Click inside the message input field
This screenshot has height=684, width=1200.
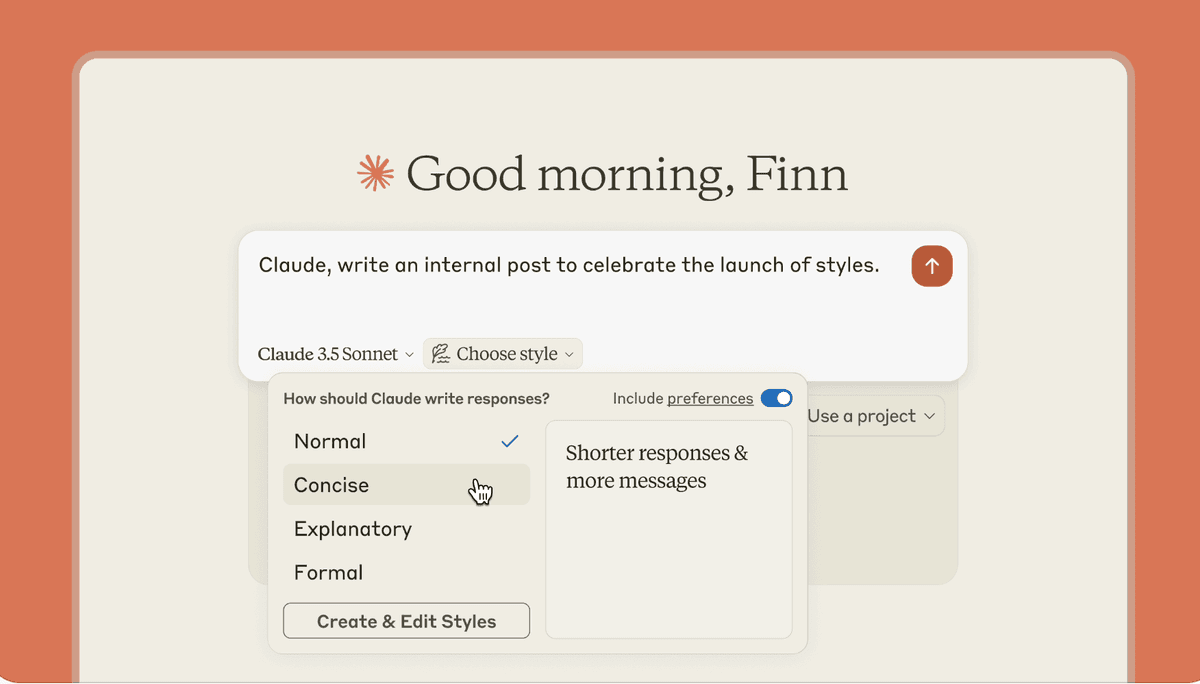[568, 265]
